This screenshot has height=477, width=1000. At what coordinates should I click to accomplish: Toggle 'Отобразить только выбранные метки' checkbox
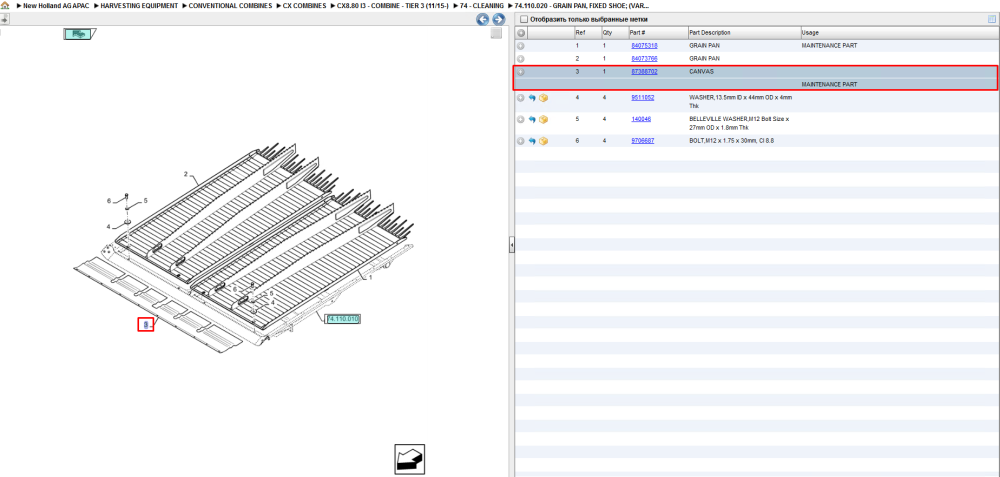524,19
